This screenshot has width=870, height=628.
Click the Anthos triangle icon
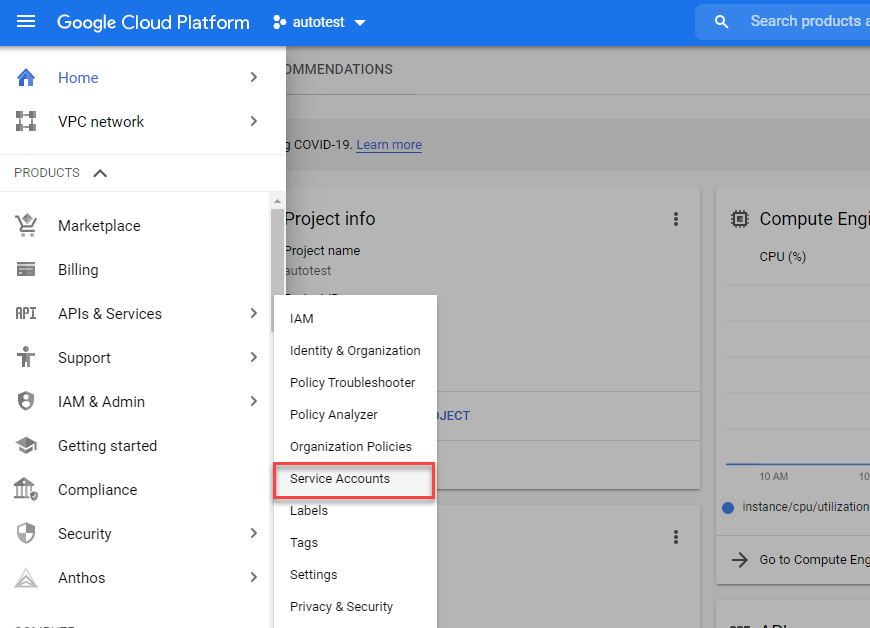[x=26, y=577]
